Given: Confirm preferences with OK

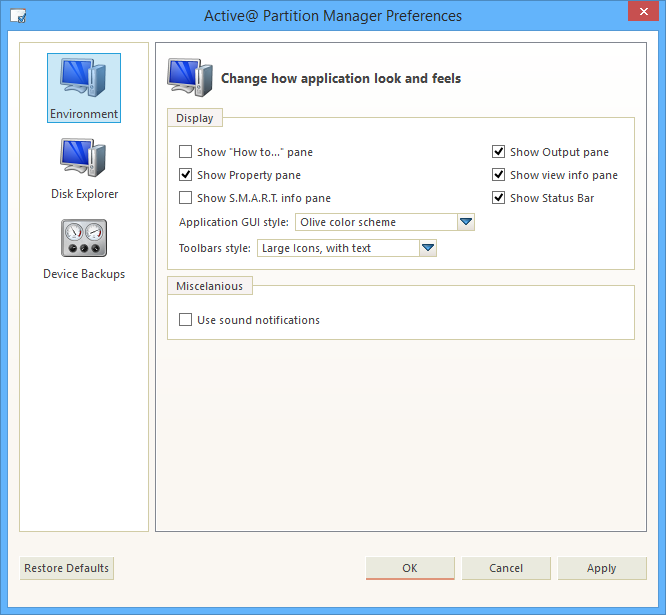Looking at the screenshot, I should (410, 568).
